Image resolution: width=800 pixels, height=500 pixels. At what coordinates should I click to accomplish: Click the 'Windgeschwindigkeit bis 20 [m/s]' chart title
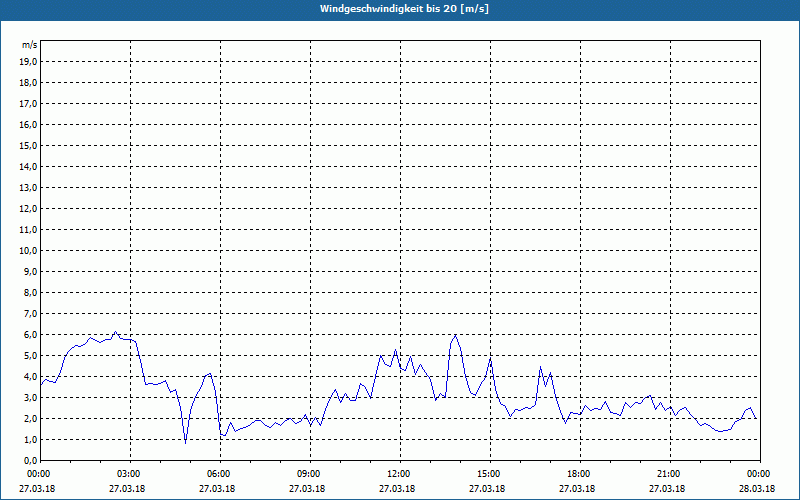tap(404, 9)
